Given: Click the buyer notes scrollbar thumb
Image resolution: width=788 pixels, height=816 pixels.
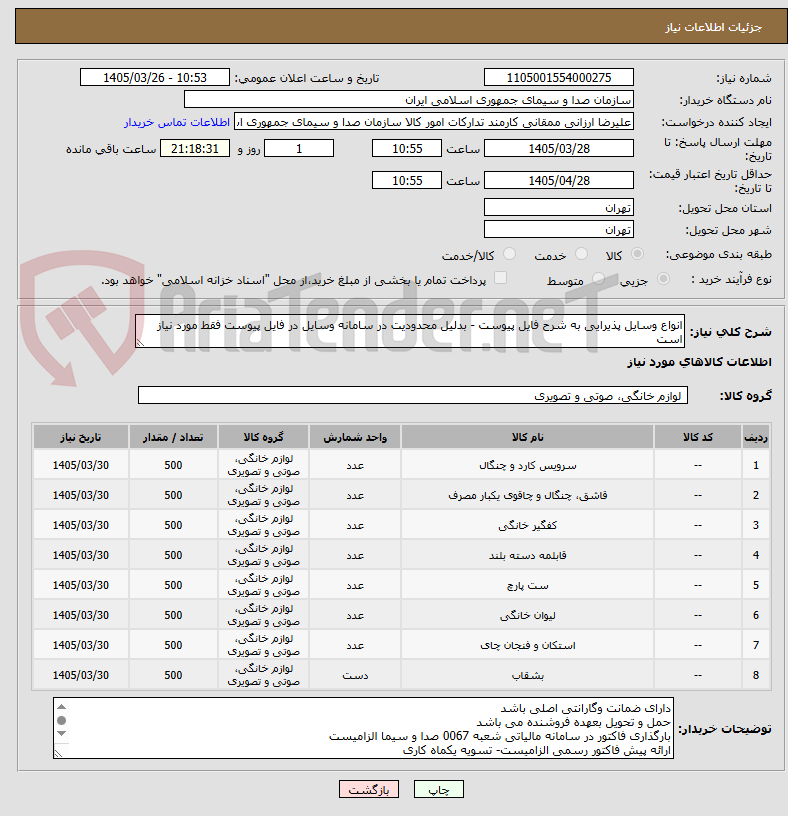Looking at the screenshot, I should click(61, 720).
